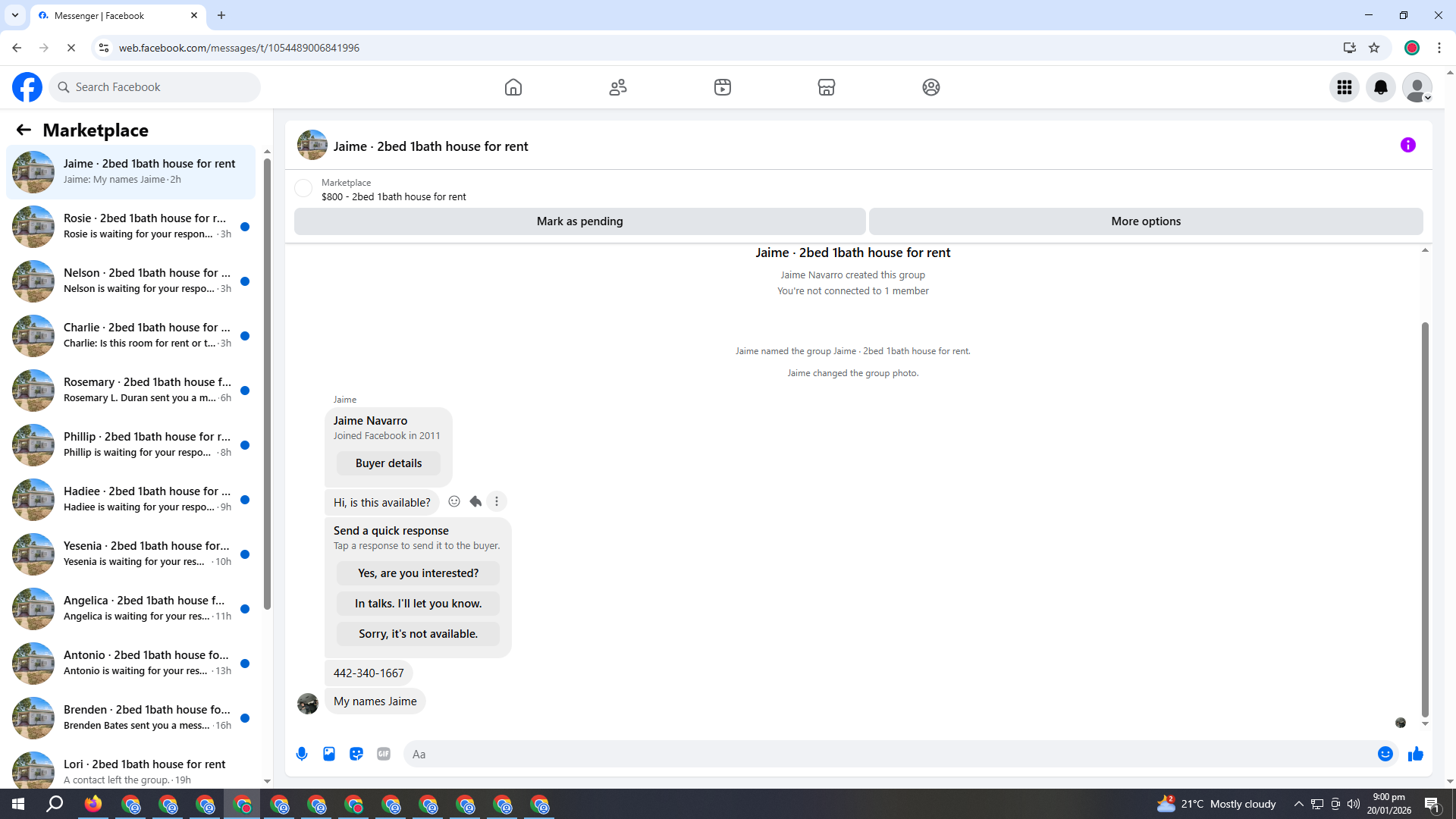This screenshot has height=819, width=1456.
Task: Open the Messenger Facebook browser tab
Action: click(118, 15)
